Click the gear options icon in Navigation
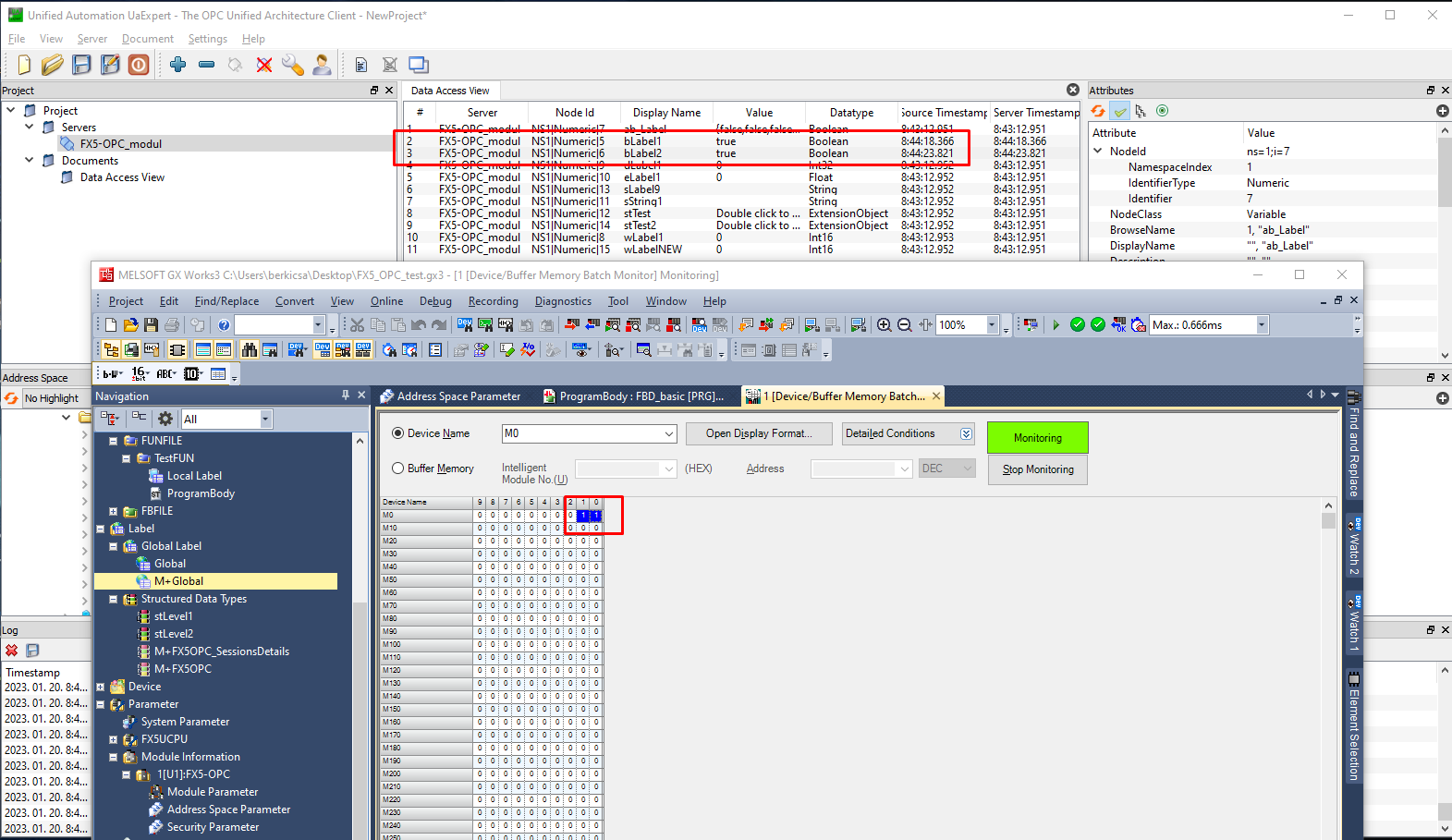This screenshot has width=1452, height=840. [165, 419]
